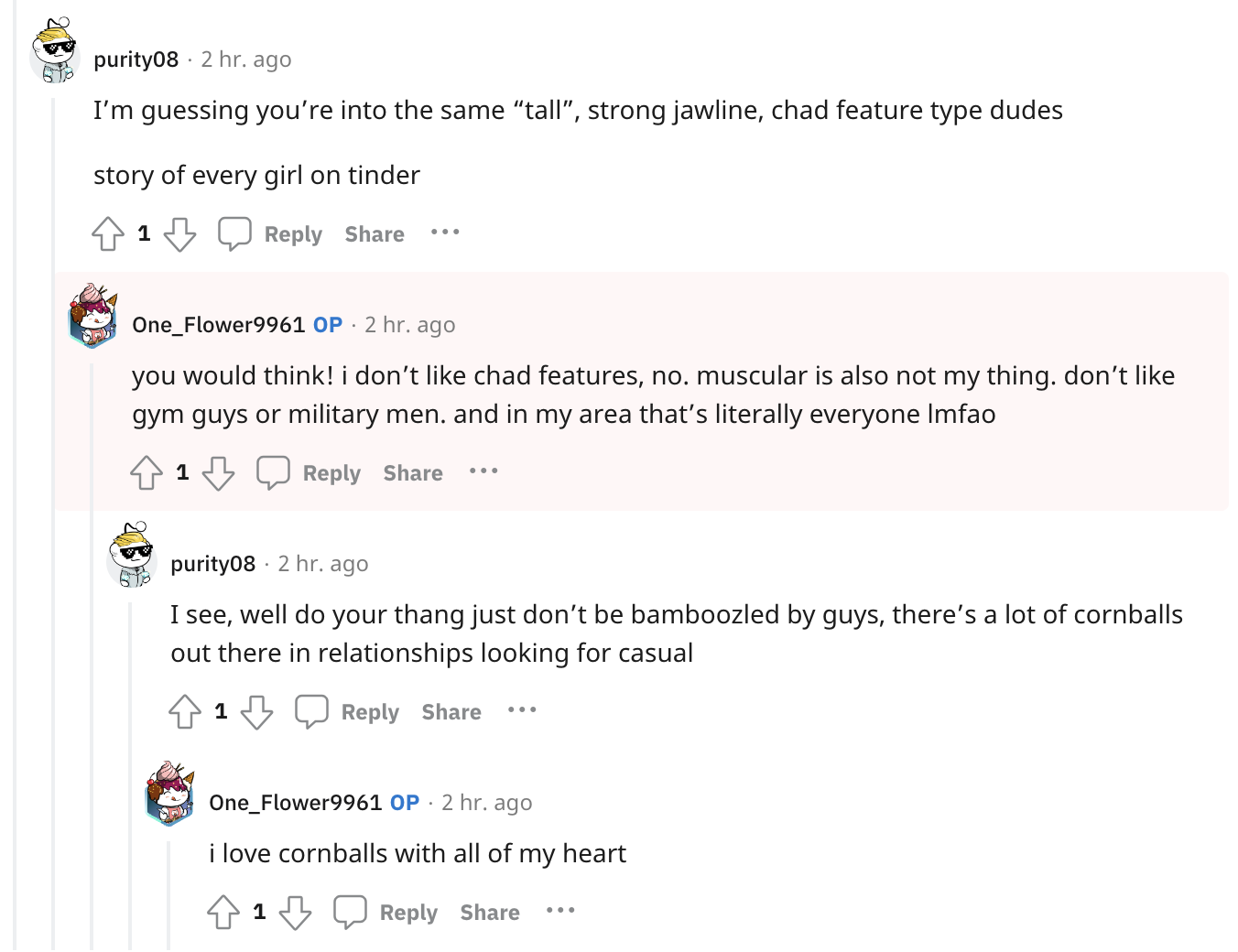The width and height of the screenshot is (1238, 952).
Task: Share the gym guys or military men comment
Action: [413, 473]
